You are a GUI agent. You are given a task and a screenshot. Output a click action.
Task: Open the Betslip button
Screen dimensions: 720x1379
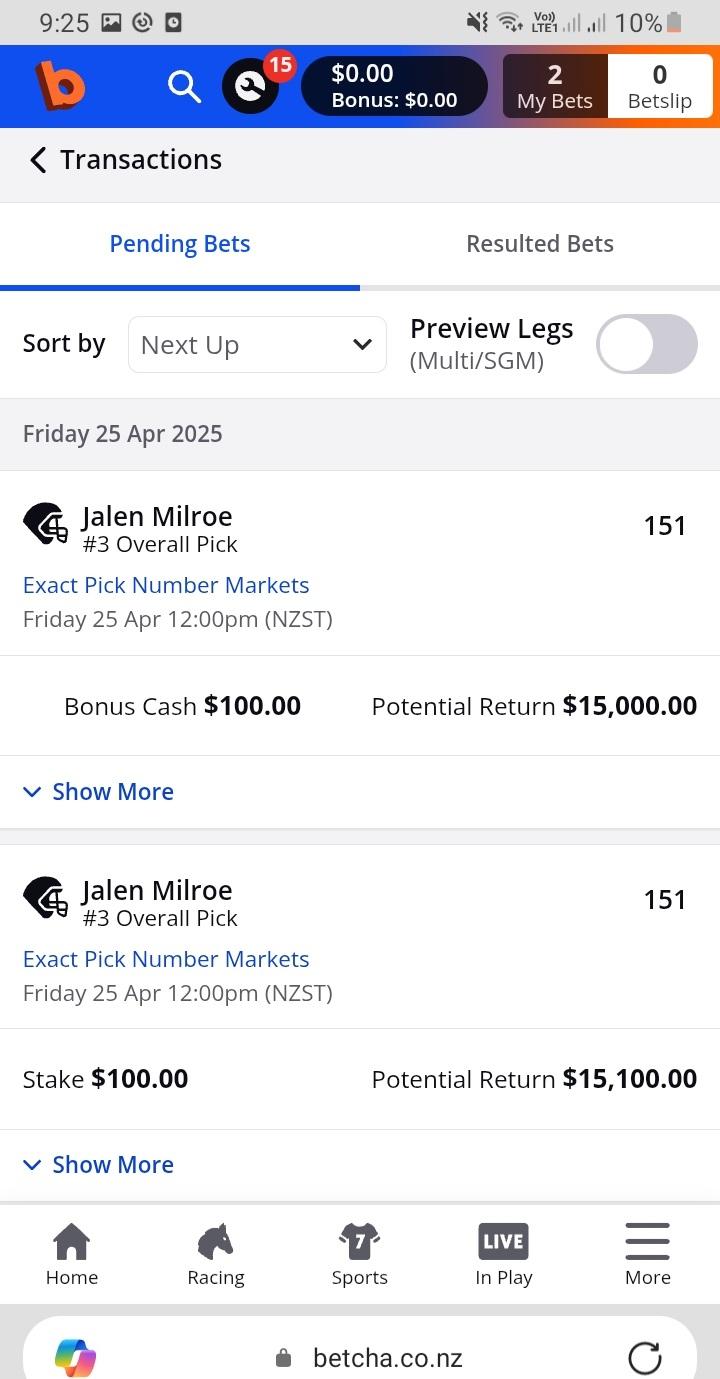click(x=659, y=87)
